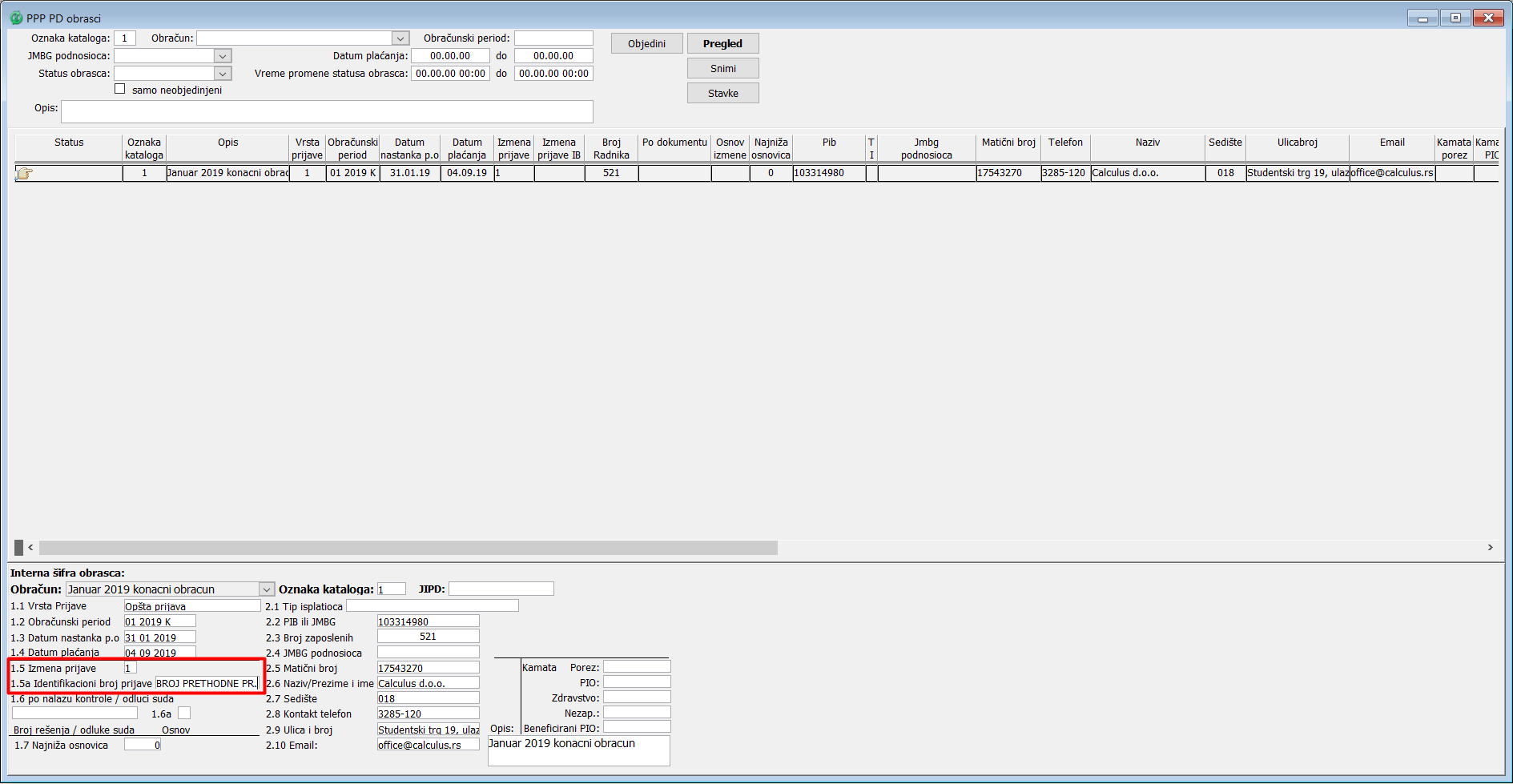
Task: Click the left arrow of horizontal scrollbar
Action: 30,548
